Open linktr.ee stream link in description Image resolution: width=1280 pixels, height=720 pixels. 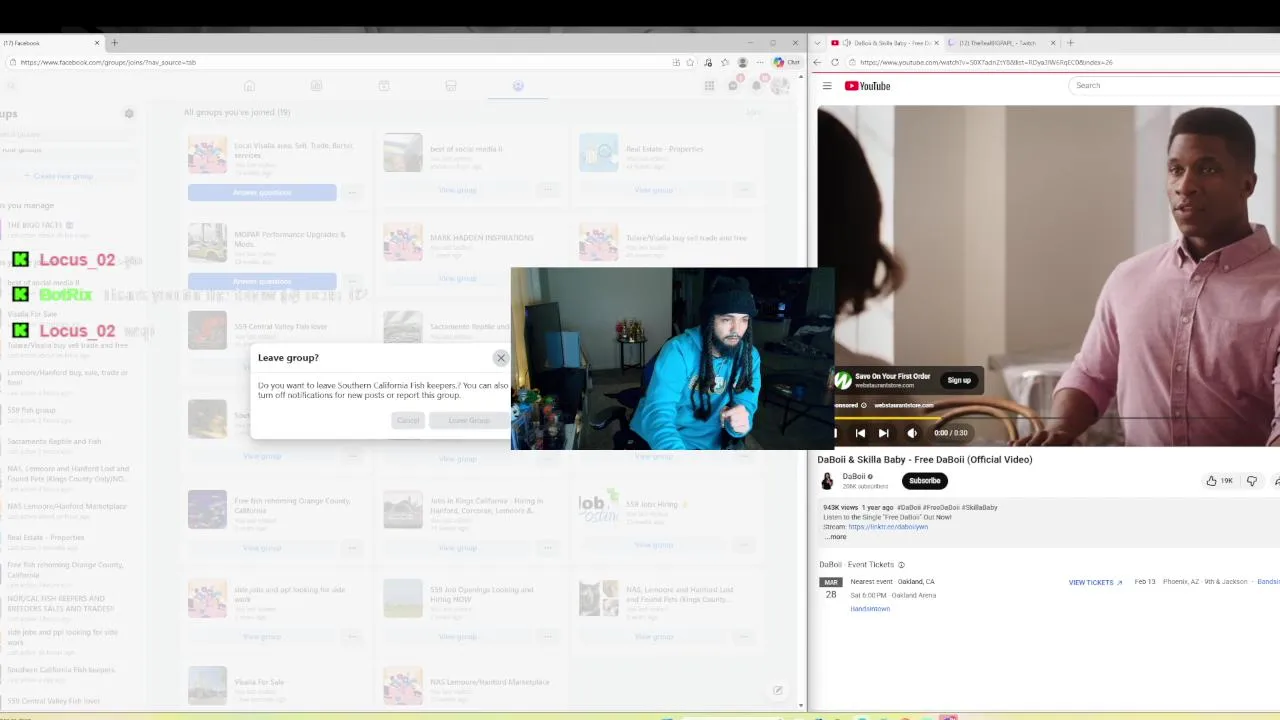click(x=888, y=527)
